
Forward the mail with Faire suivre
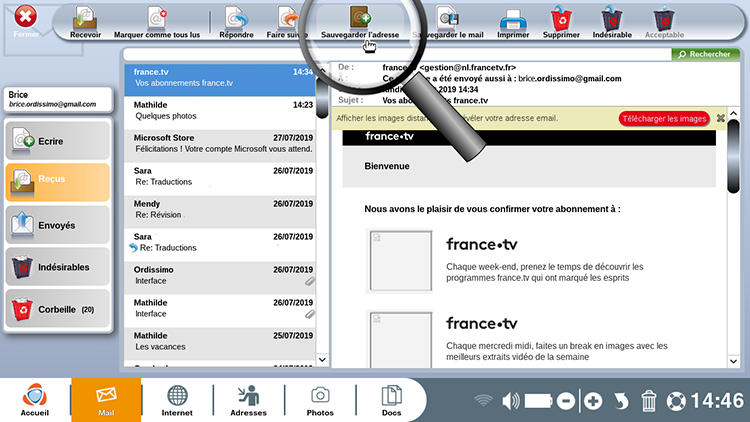tap(287, 22)
